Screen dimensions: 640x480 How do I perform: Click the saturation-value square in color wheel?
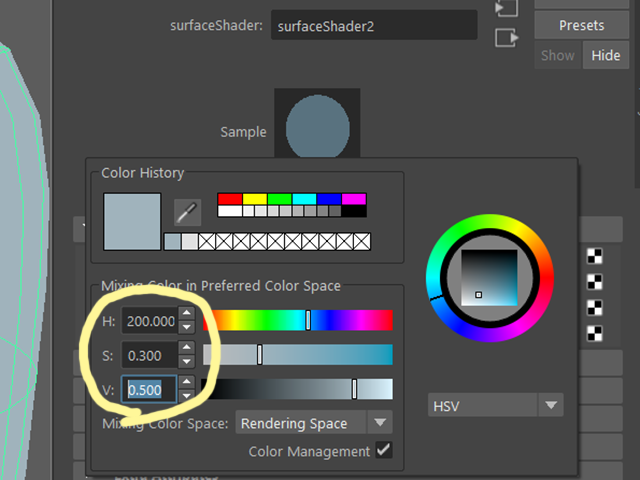point(489,278)
